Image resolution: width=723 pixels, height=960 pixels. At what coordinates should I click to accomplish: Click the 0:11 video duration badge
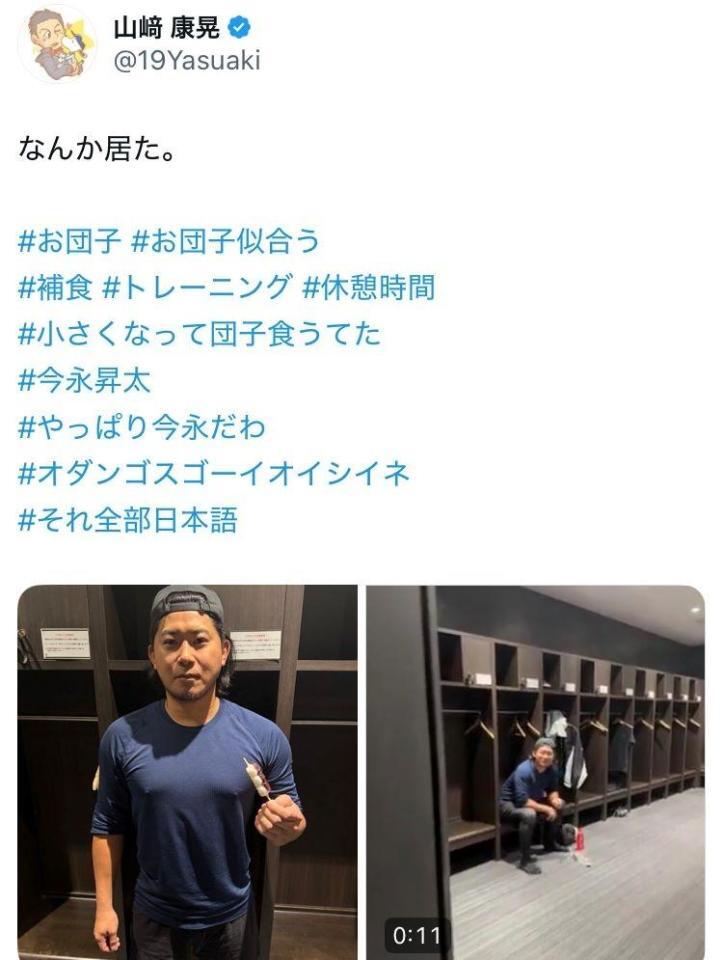click(x=417, y=935)
